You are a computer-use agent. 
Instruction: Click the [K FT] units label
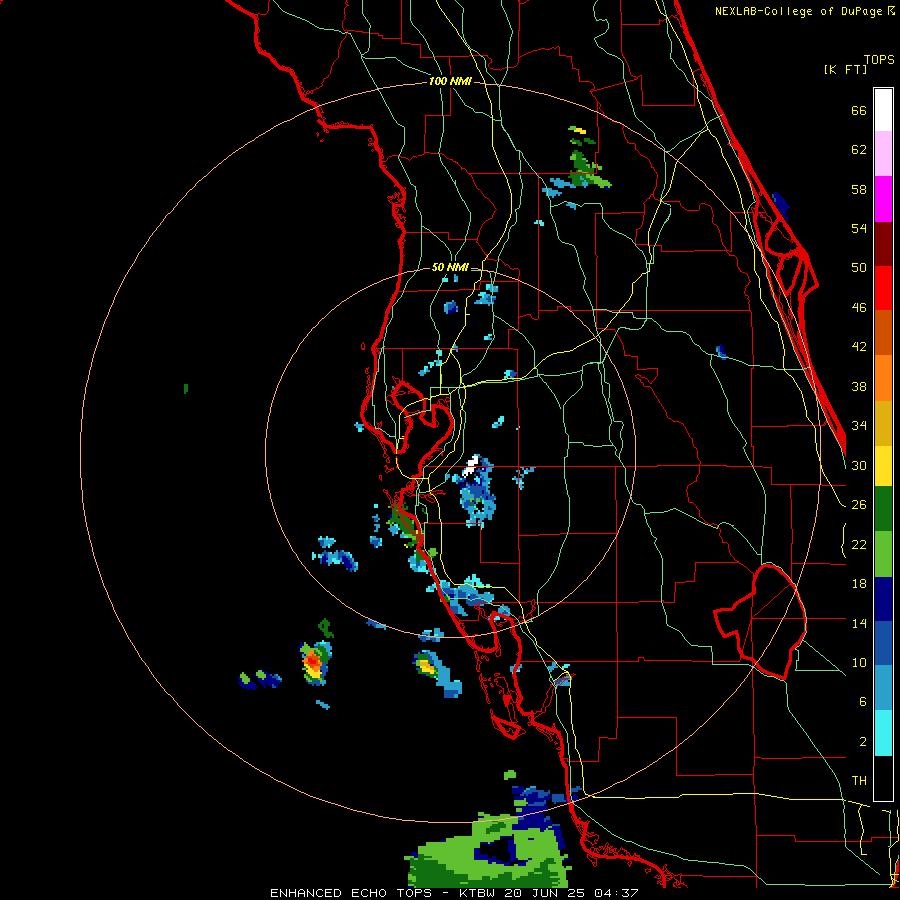(845, 69)
